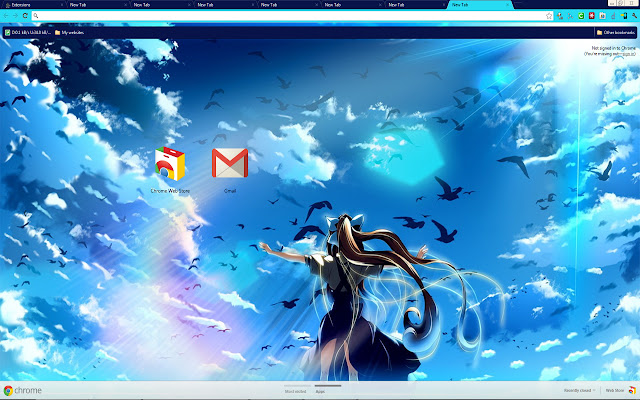Switch to the Most visited section
Viewport: 640px width, 400px height.
(x=295, y=391)
